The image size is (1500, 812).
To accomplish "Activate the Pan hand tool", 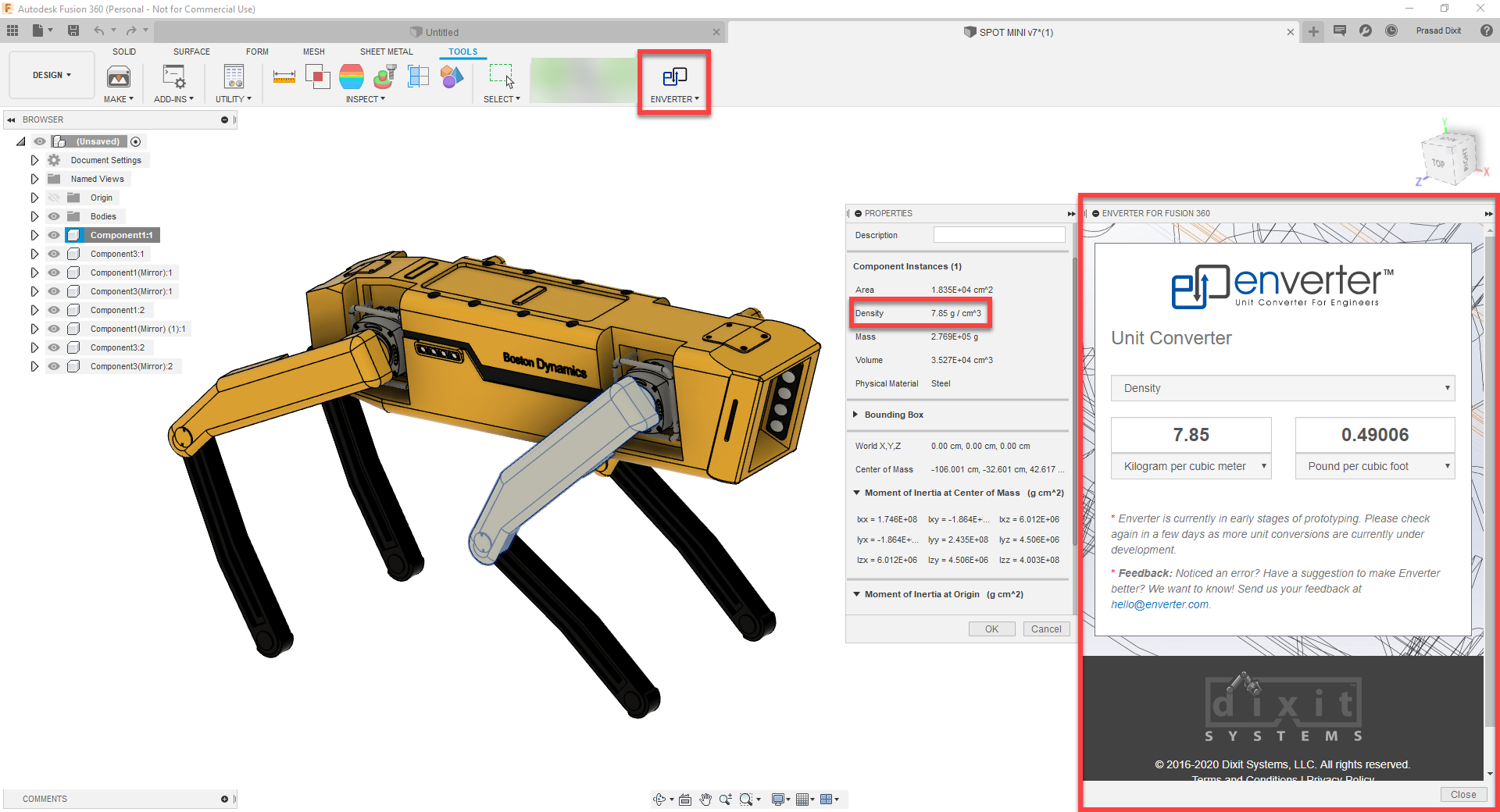I will [x=705, y=799].
